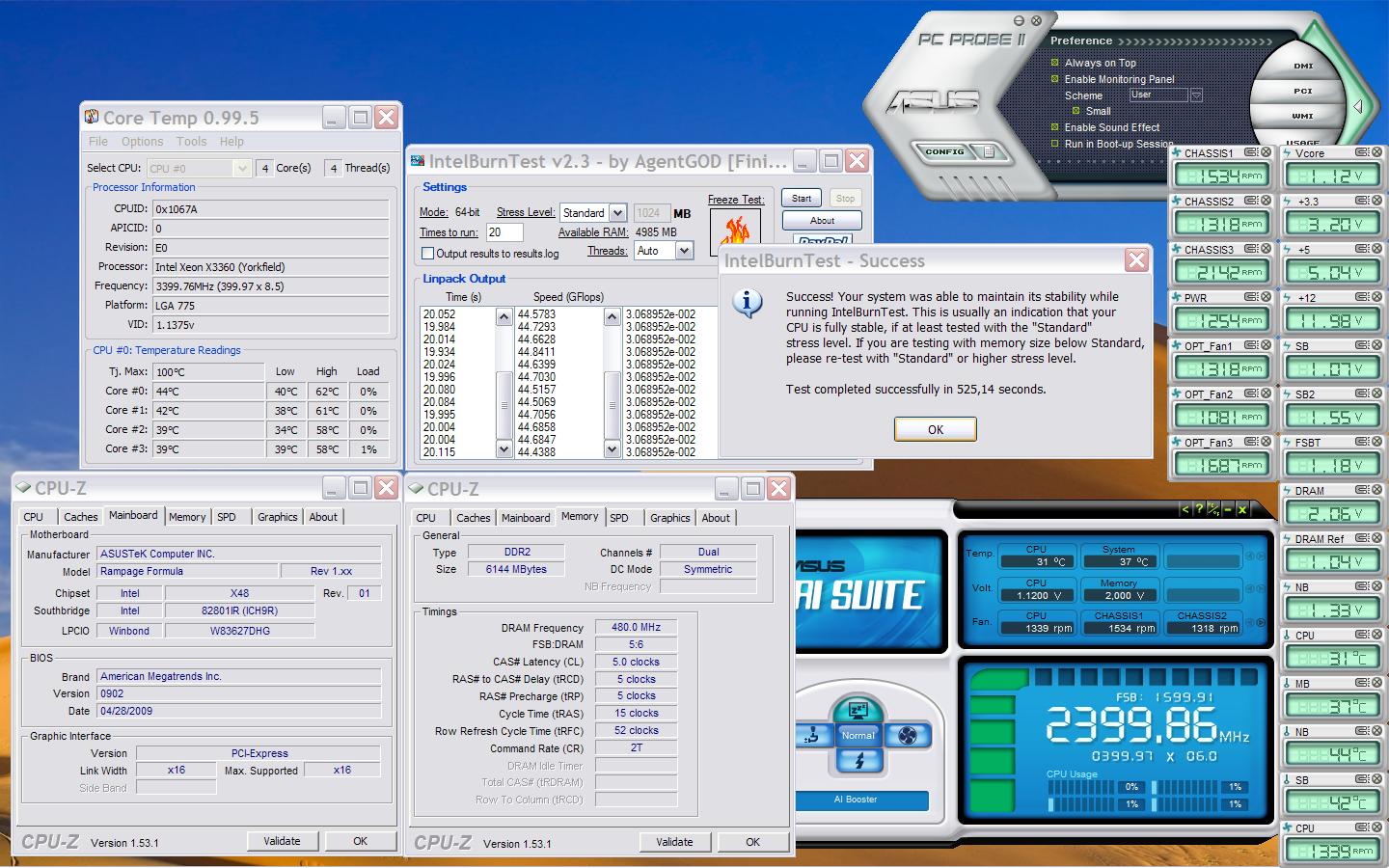The image size is (1389, 868).
Task: Click left CPU-Z title bar icon
Action: 24,488
